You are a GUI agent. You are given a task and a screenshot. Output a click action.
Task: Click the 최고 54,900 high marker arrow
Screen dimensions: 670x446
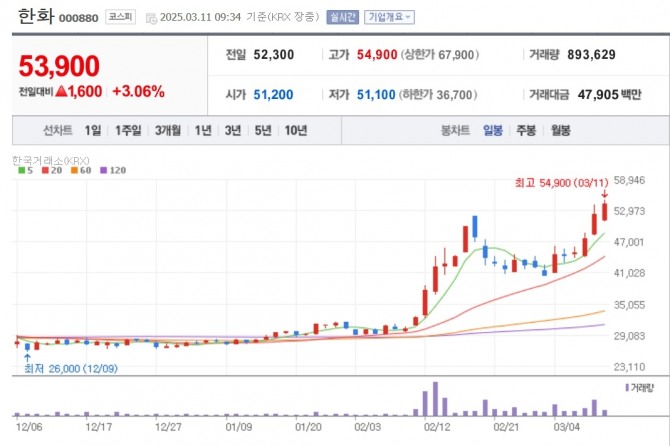(x=605, y=194)
